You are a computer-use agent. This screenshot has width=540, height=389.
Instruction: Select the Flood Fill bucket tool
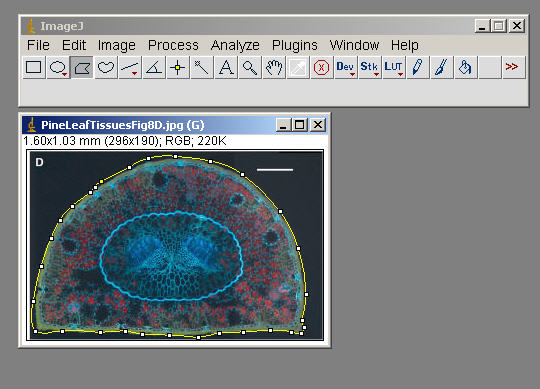click(x=466, y=67)
